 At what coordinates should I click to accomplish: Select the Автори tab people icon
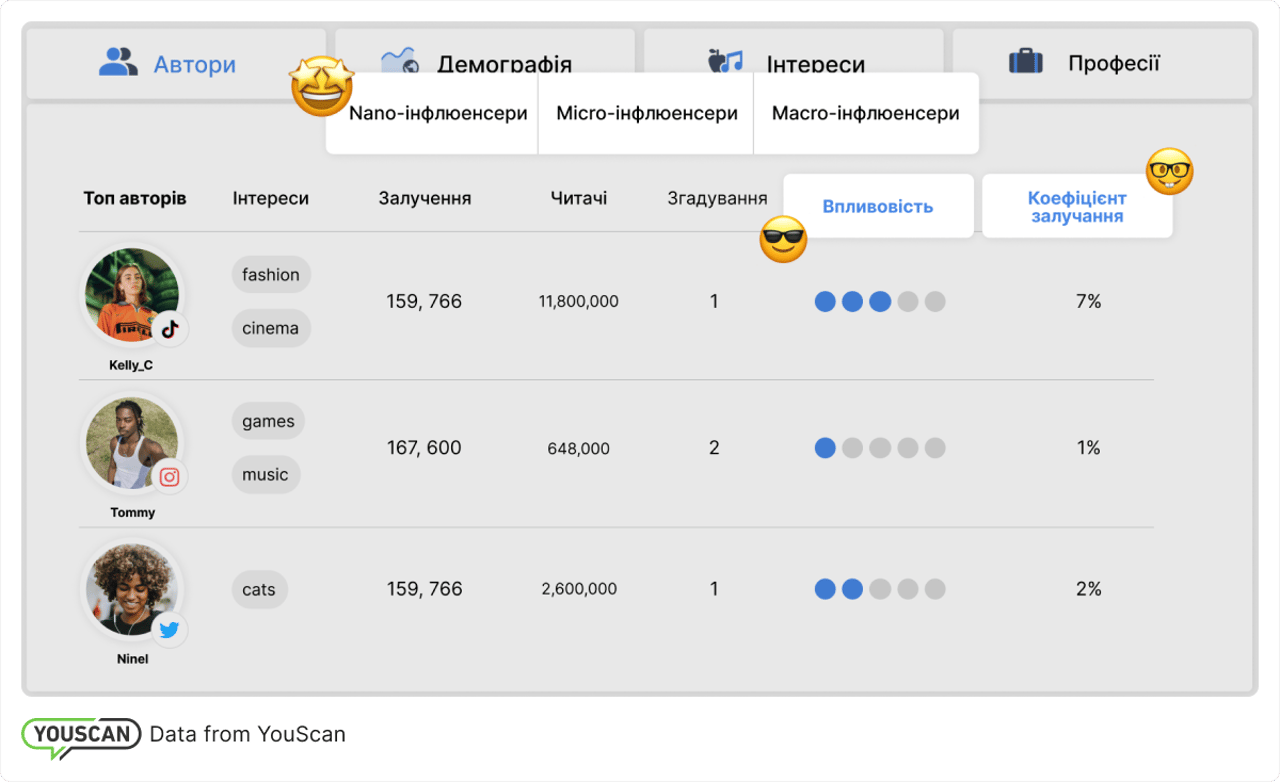click(x=120, y=62)
